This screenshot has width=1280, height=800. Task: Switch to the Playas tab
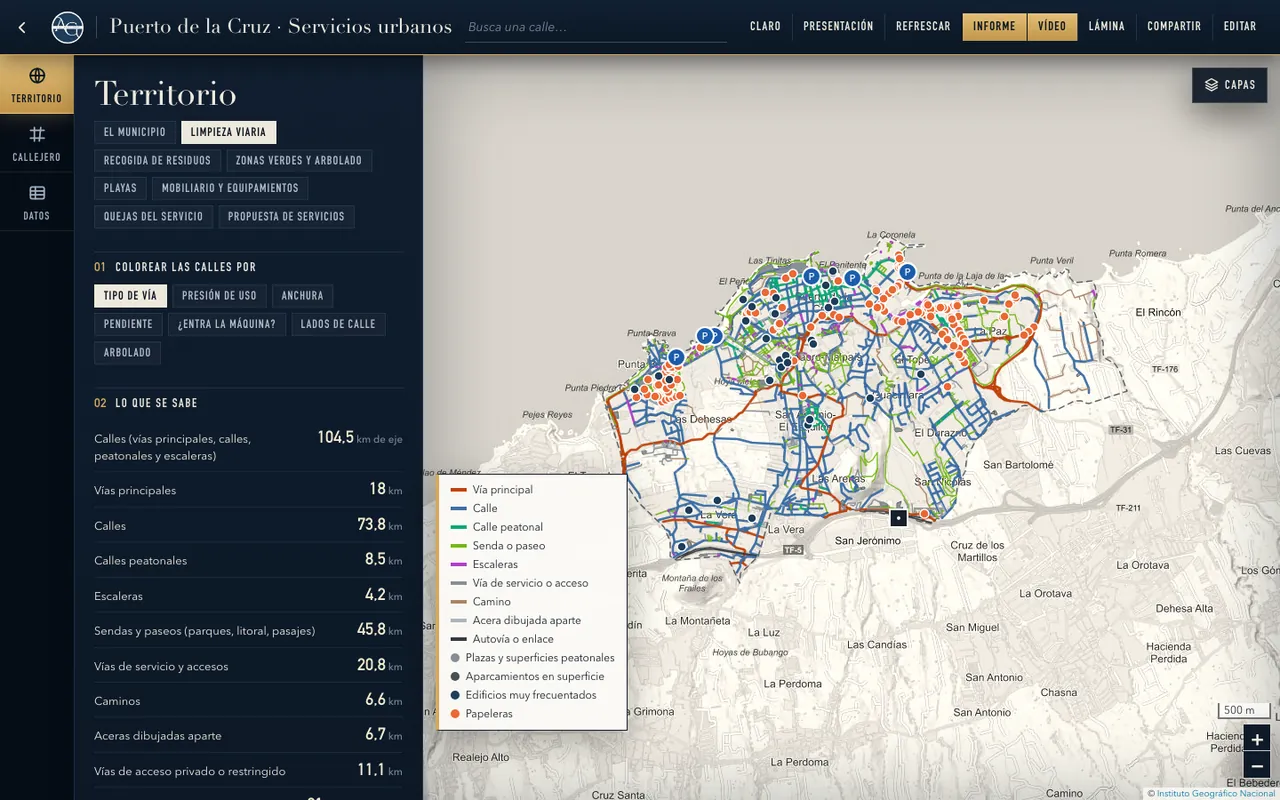[x=120, y=188]
